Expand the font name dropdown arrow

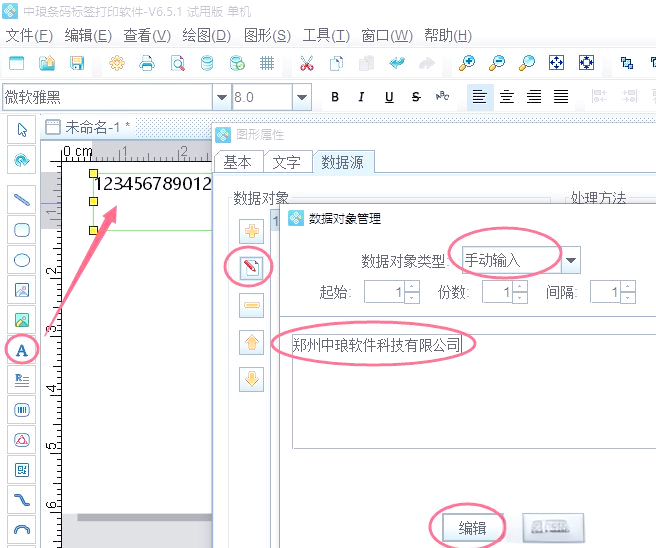[x=222, y=97]
